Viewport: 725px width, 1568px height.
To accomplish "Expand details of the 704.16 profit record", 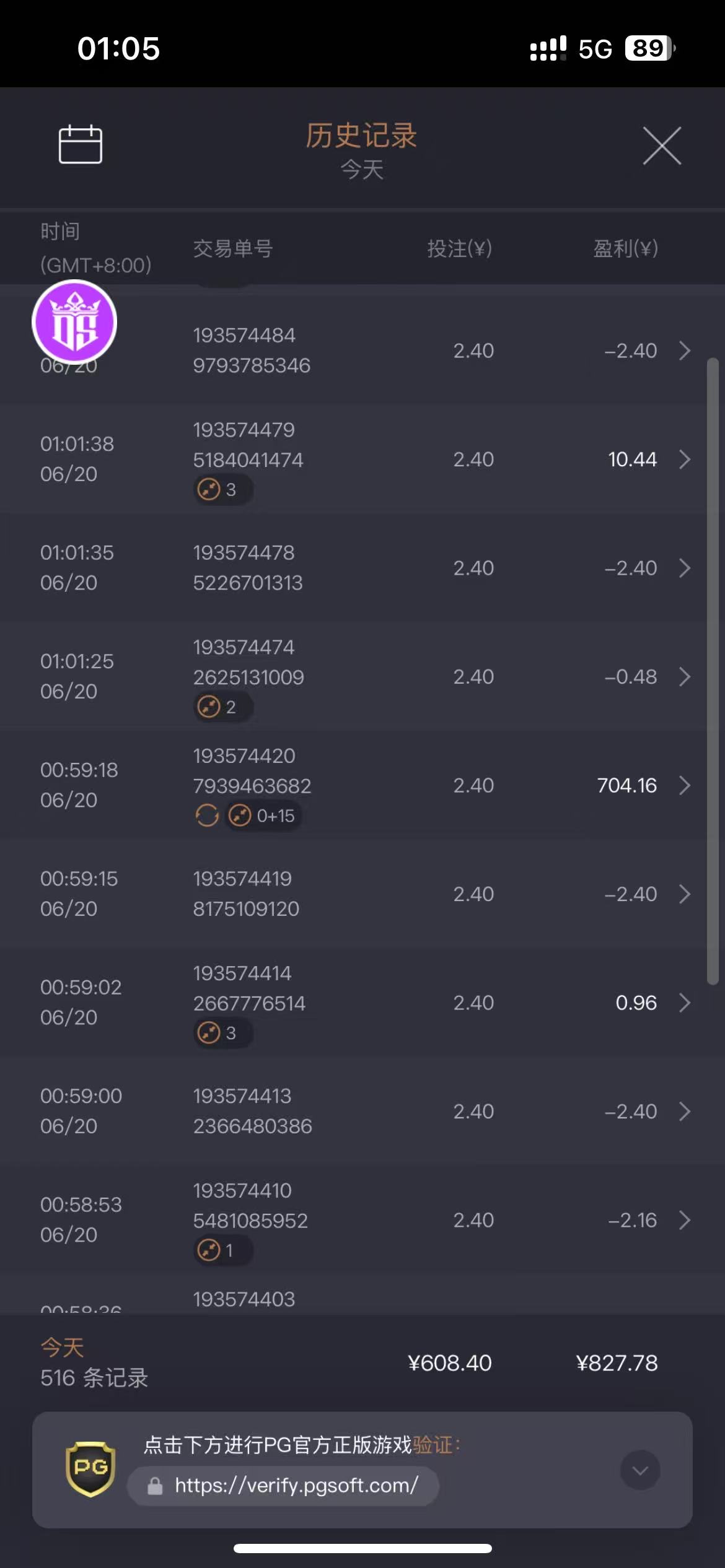I will [684, 785].
